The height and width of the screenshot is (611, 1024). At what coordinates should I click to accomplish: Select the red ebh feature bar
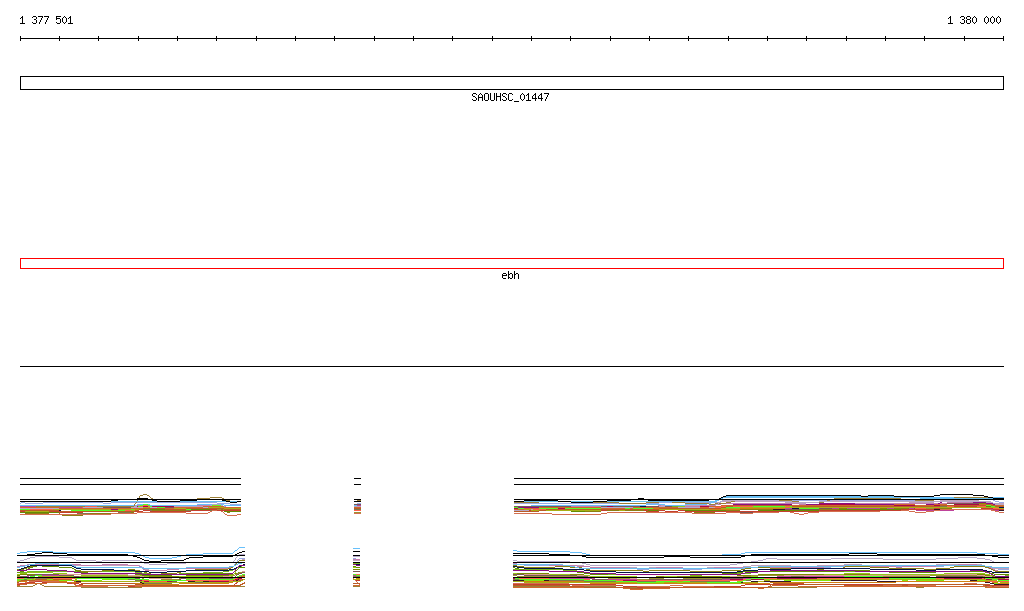[x=512, y=264]
